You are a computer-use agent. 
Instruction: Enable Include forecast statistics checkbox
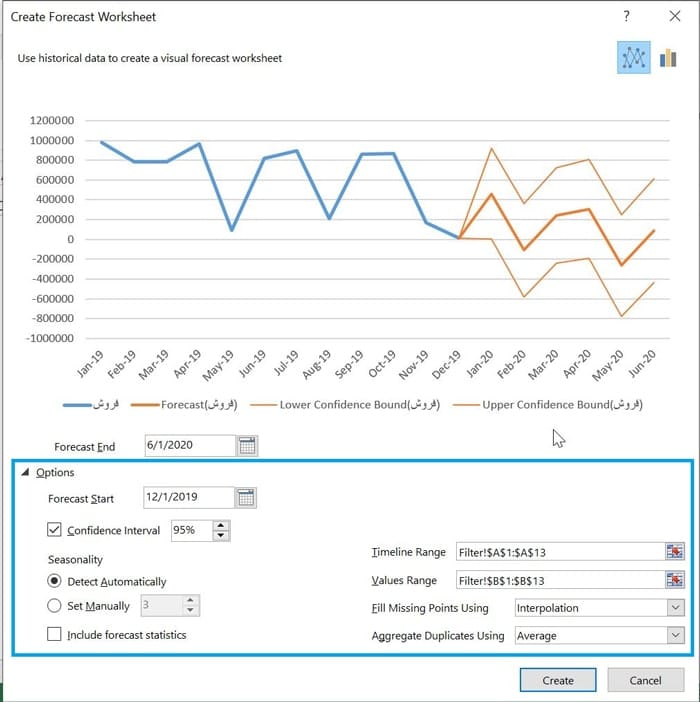(x=54, y=634)
